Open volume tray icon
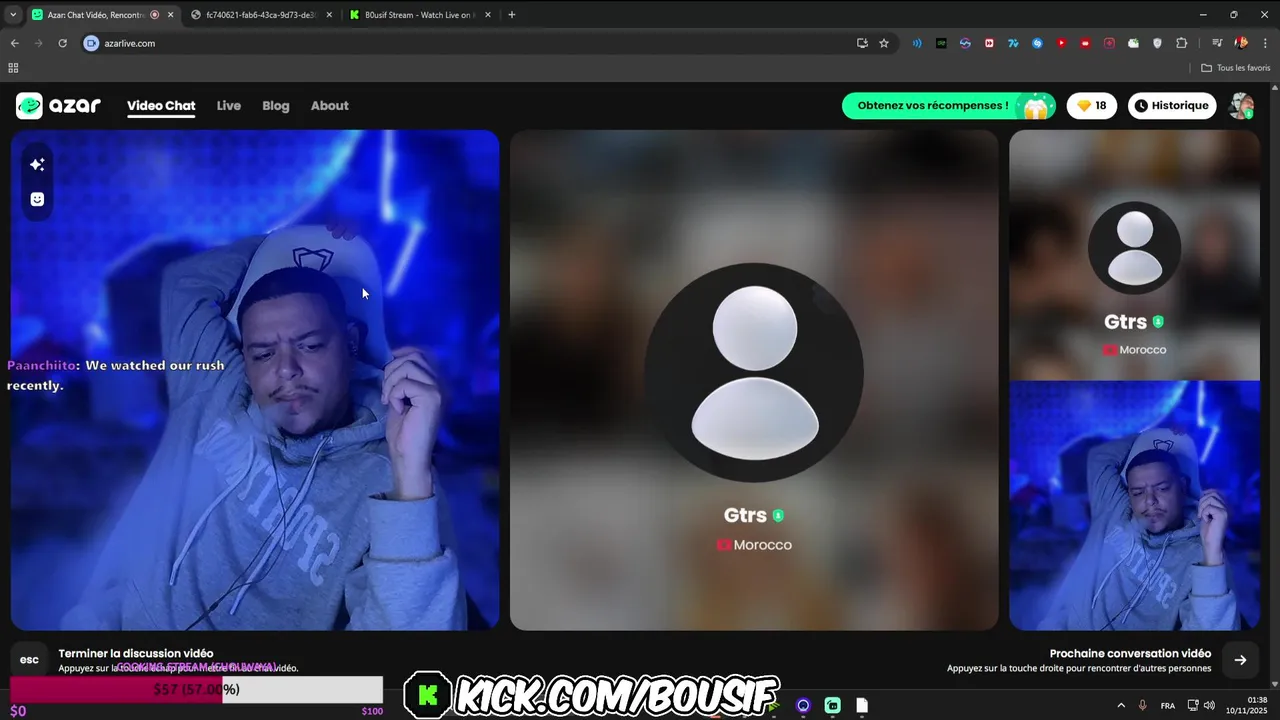The width and height of the screenshot is (1280, 720). tap(1209, 705)
